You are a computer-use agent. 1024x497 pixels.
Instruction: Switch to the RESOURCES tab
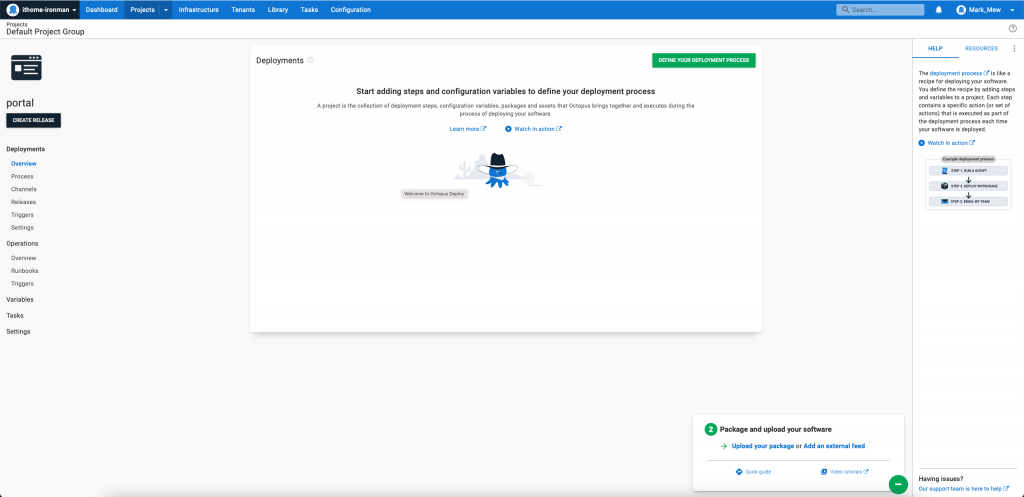click(x=981, y=48)
